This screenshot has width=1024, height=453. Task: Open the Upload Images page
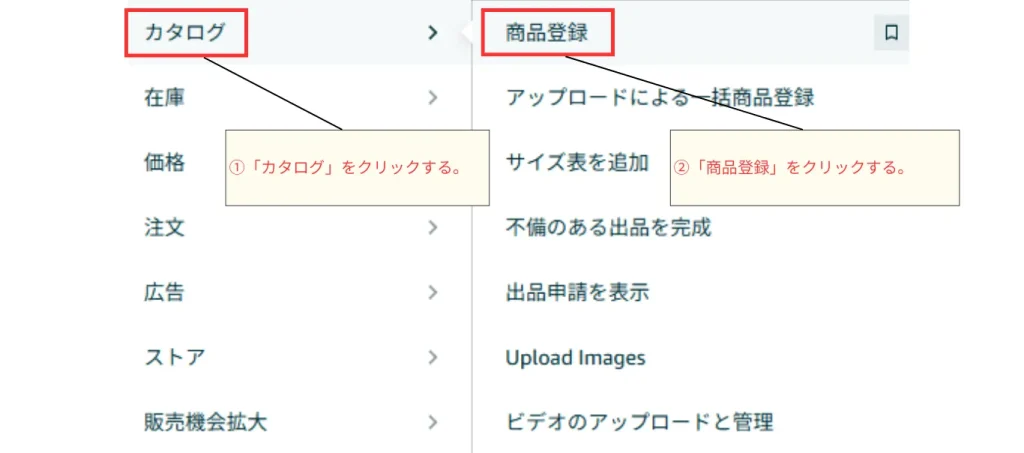(575, 357)
